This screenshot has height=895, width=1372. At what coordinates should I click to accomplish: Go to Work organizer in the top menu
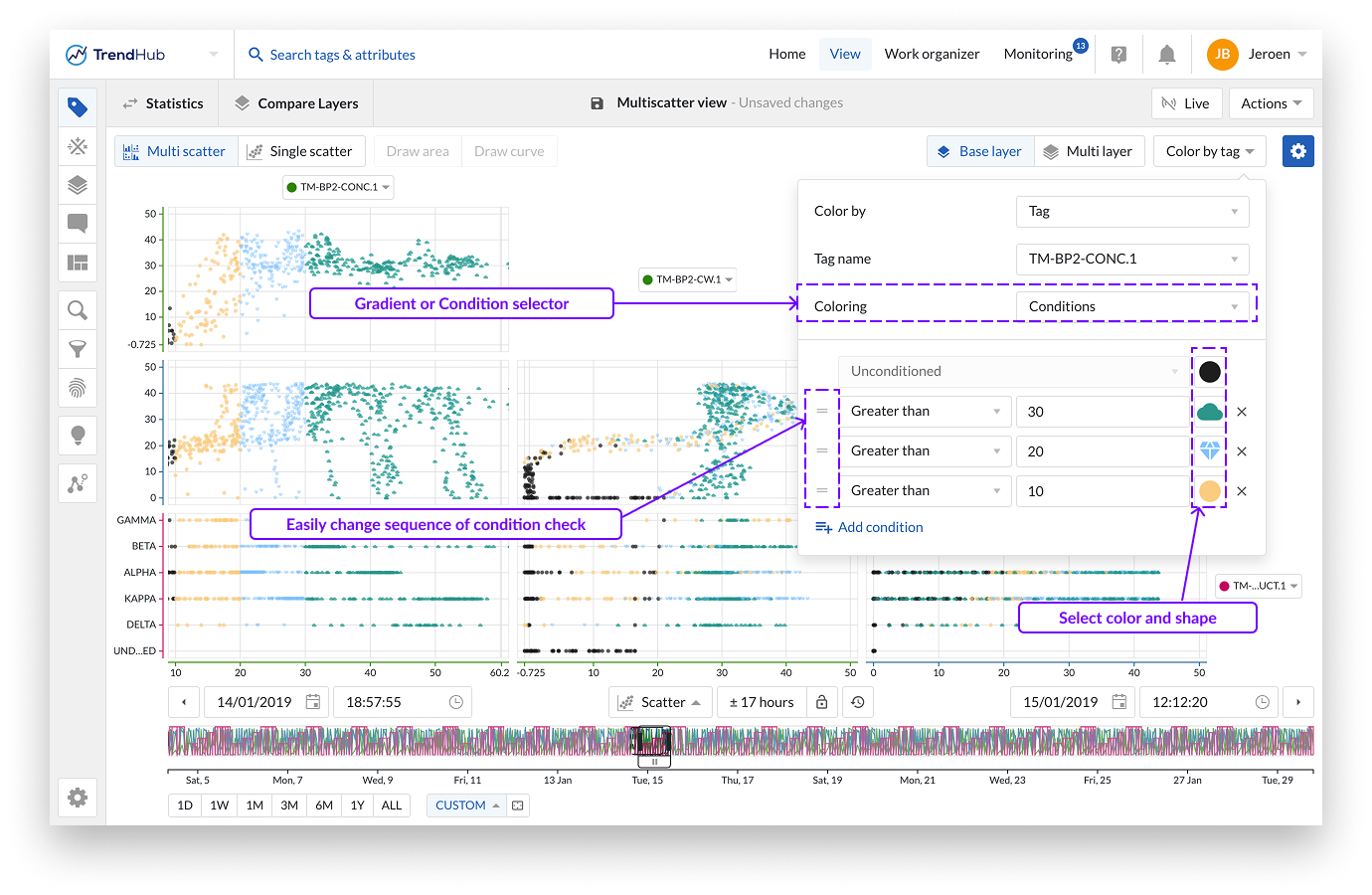(932, 55)
